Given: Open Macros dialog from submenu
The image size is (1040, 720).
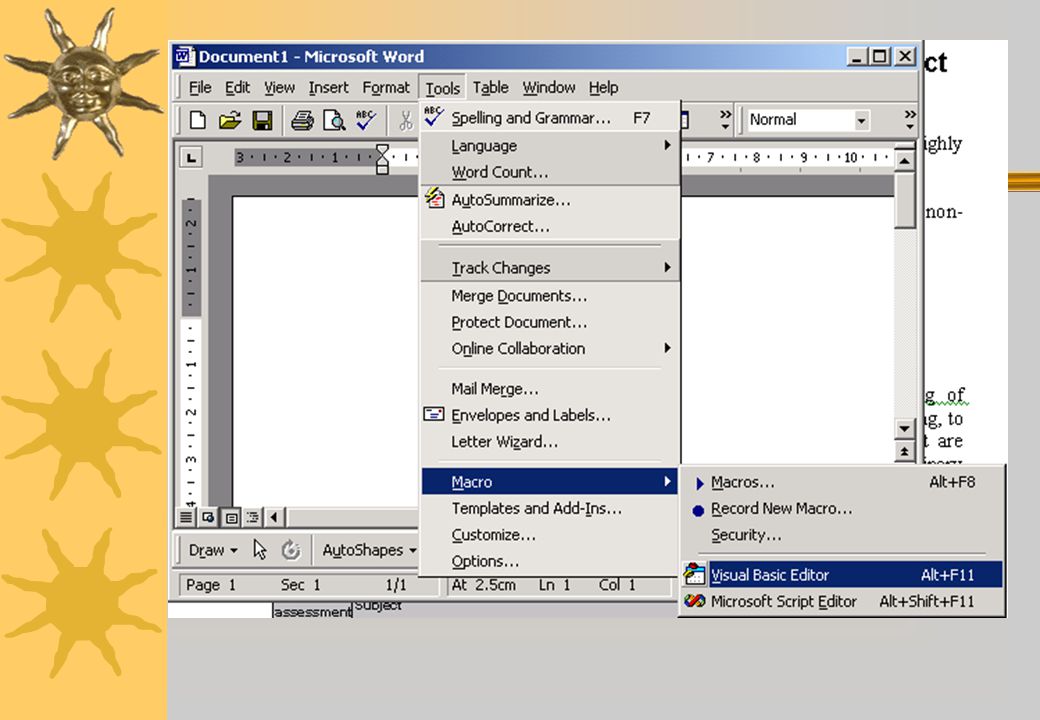Looking at the screenshot, I should point(842,483).
